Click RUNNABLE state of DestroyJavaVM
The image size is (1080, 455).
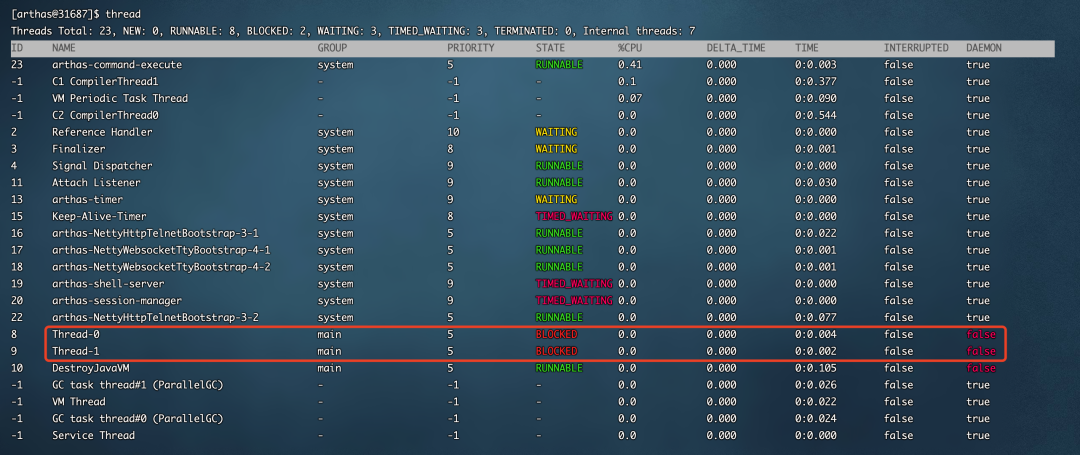[559, 368]
